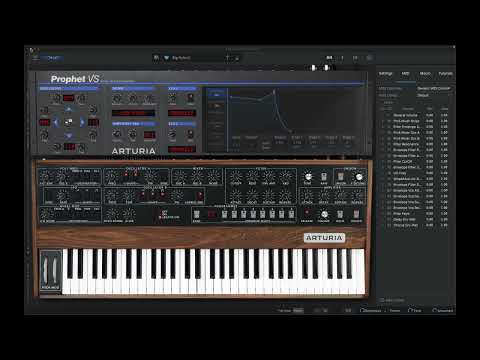Click the Oscillator A Freq knob
Image resolution: width=480 pixels, height=360 pixels.
pos(112,176)
